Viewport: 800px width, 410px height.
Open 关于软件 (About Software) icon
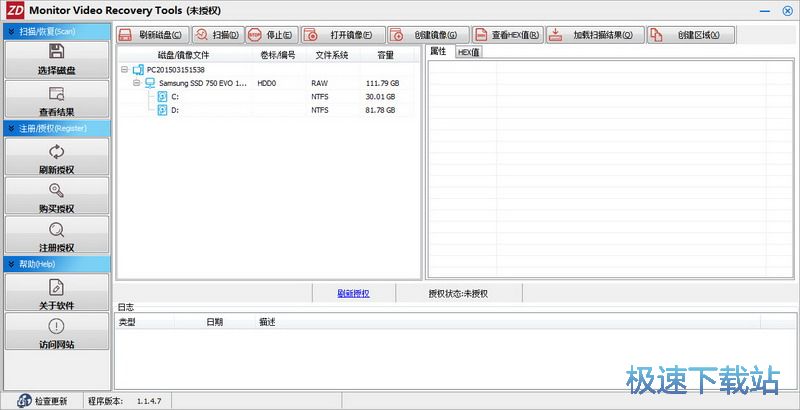(56, 287)
